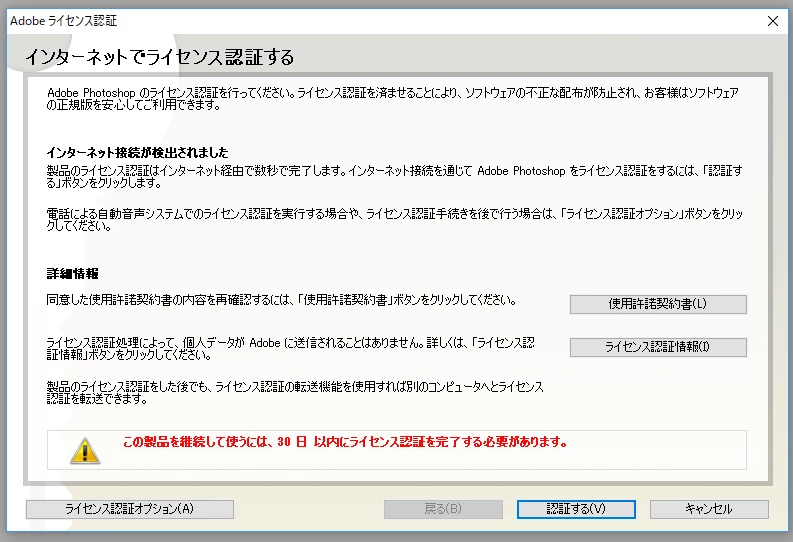Click the paragraph about 電話による自動音声システム
Screen dimensions: 793x542
click(x=394, y=220)
